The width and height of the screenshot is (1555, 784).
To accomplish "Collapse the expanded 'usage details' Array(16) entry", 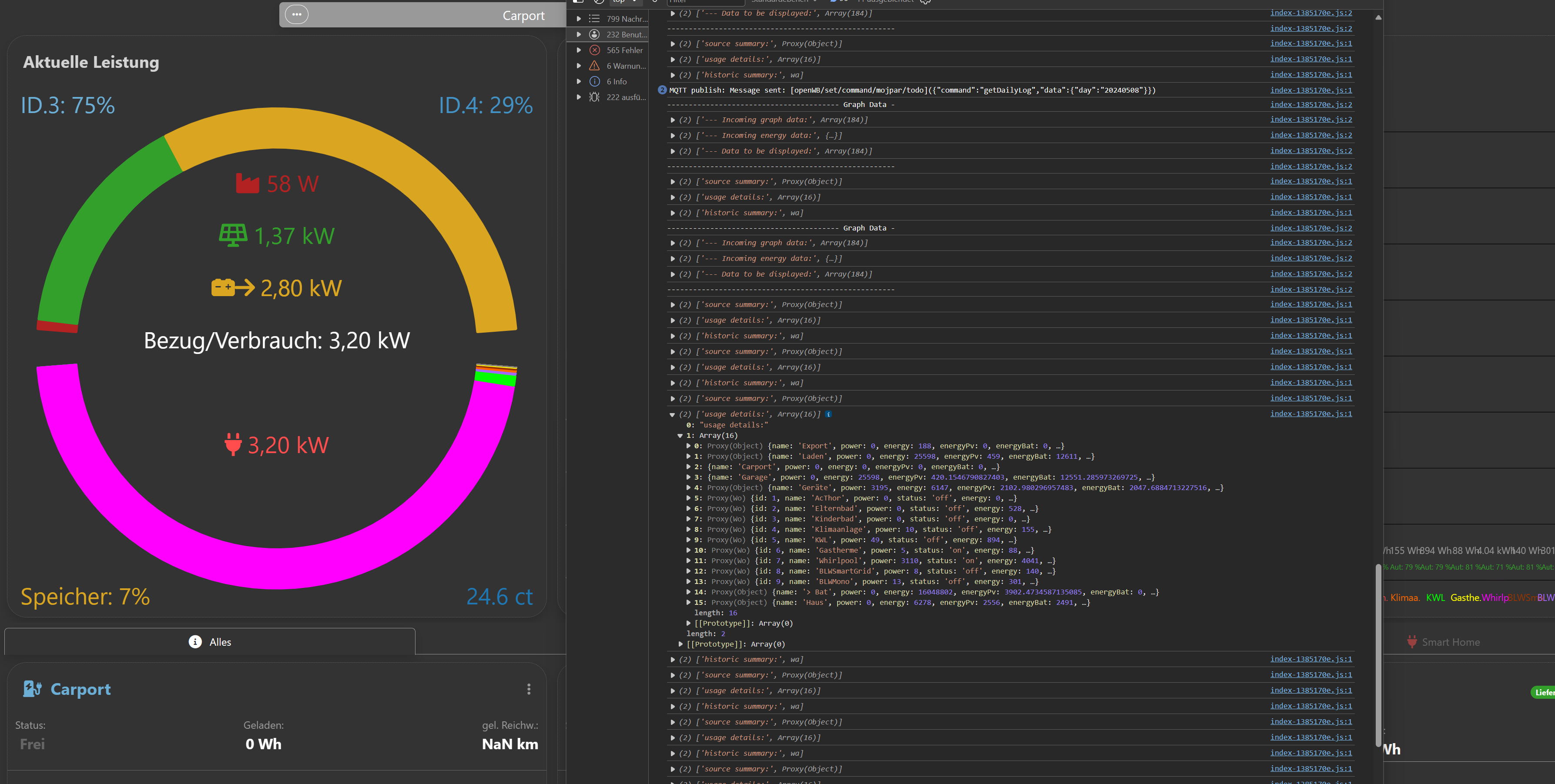I will click(x=673, y=414).
